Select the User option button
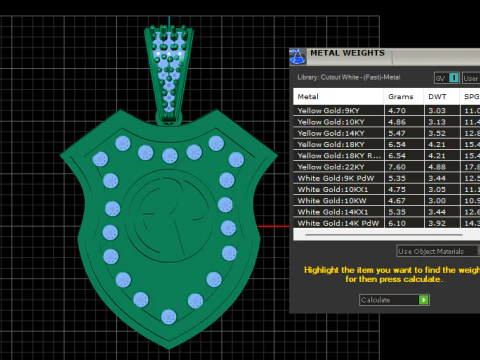The height and width of the screenshot is (360, 480). point(471,78)
